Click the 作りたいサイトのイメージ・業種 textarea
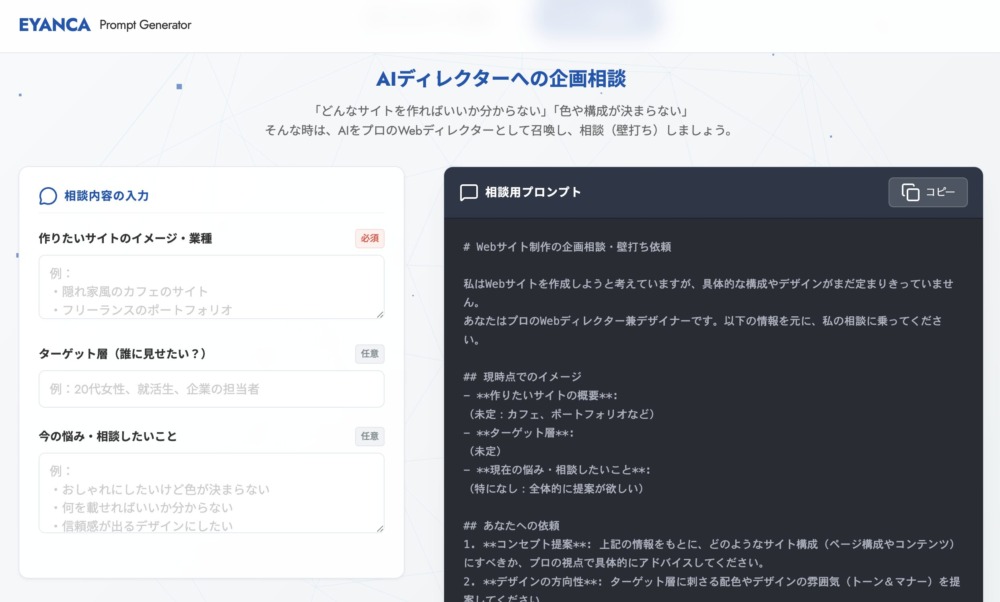This screenshot has height=602, width=1000. 211,285
